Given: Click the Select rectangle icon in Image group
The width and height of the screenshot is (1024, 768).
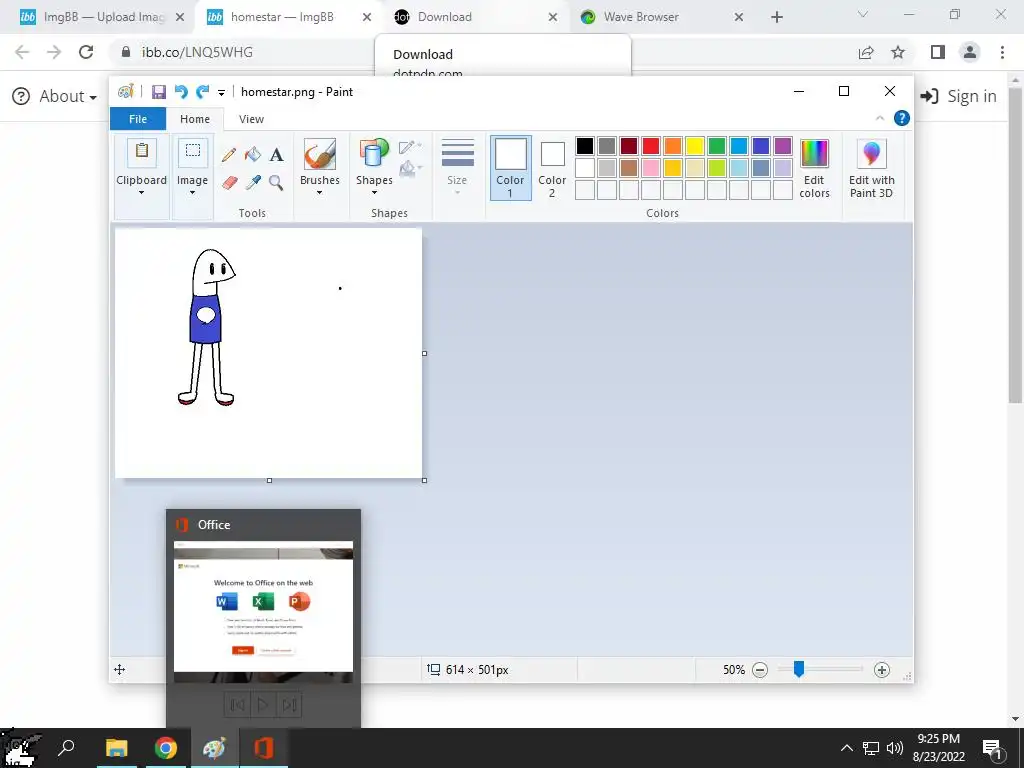Looking at the screenshot, I should click(193, 151).
